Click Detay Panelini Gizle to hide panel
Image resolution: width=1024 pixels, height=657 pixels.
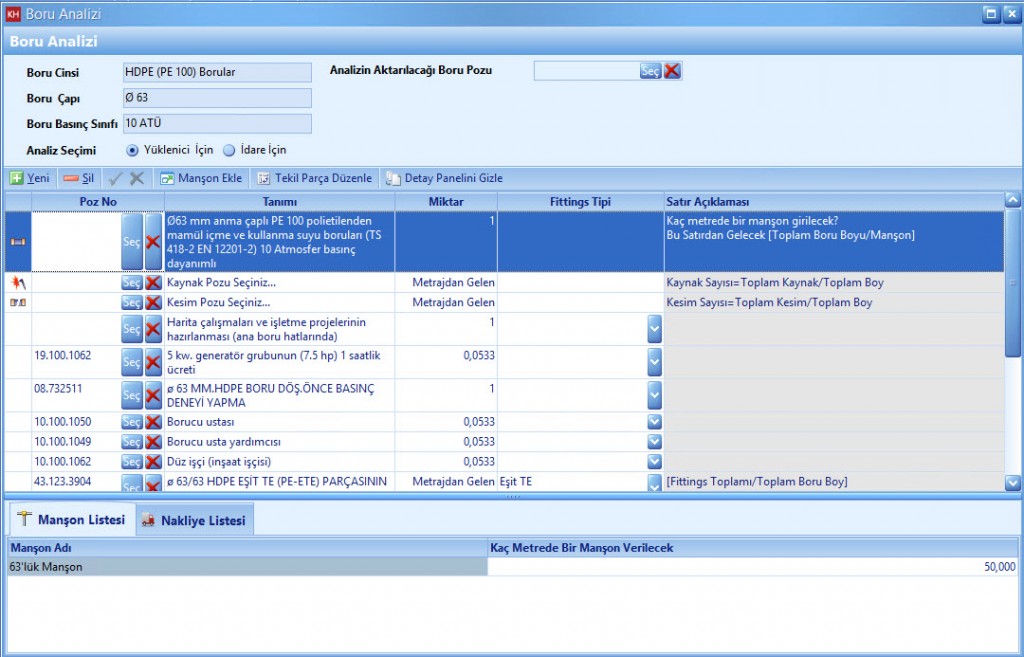coord(445,178)
